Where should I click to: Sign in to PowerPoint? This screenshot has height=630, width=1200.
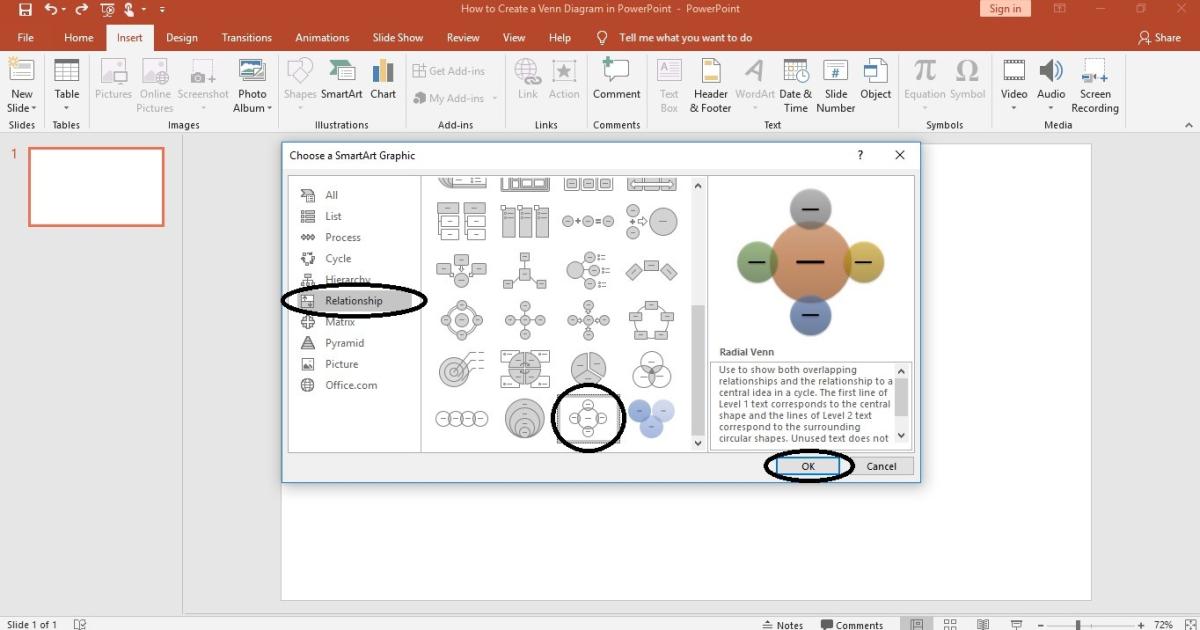click(x=1005, y=8)
